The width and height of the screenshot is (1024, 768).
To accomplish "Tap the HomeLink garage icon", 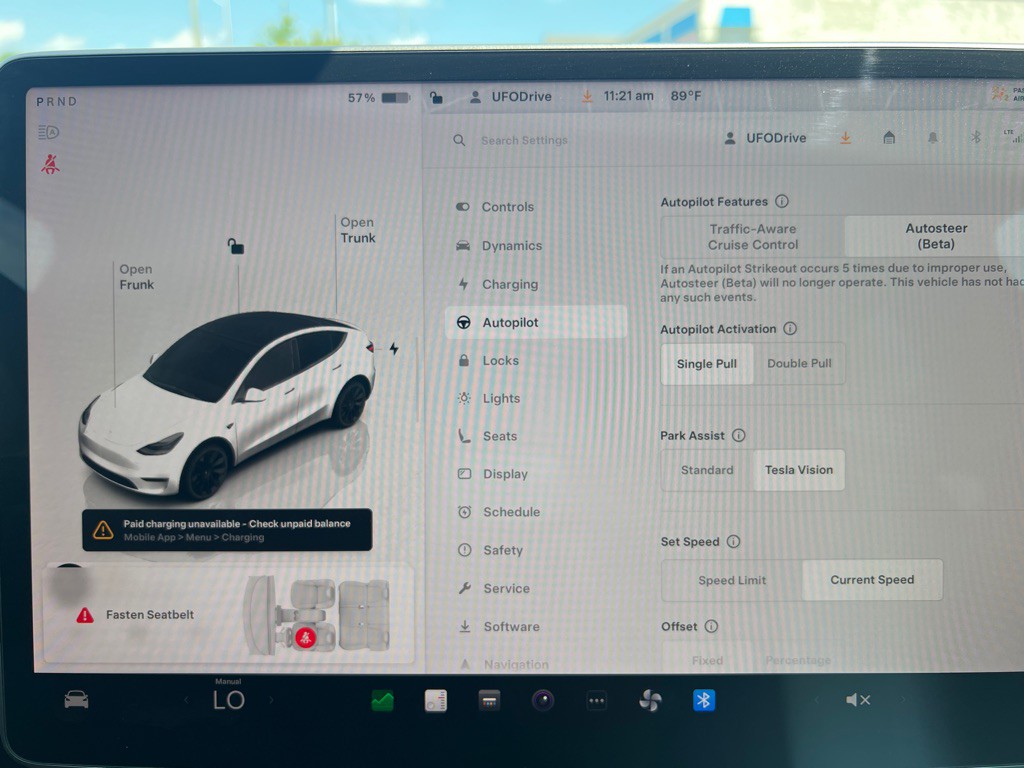I will (889, 137).
